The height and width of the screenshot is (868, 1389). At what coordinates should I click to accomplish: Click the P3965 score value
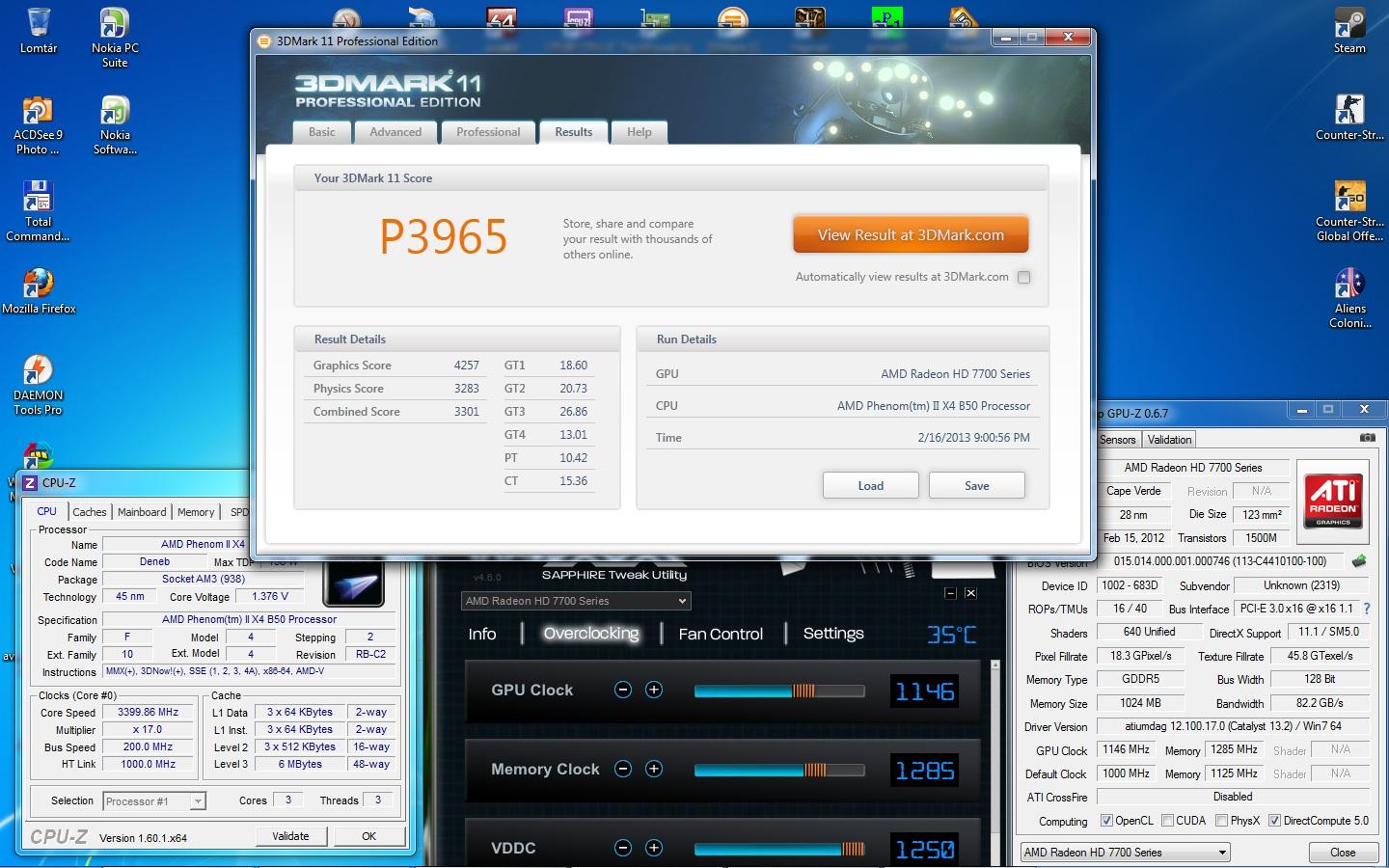point(443,236)
